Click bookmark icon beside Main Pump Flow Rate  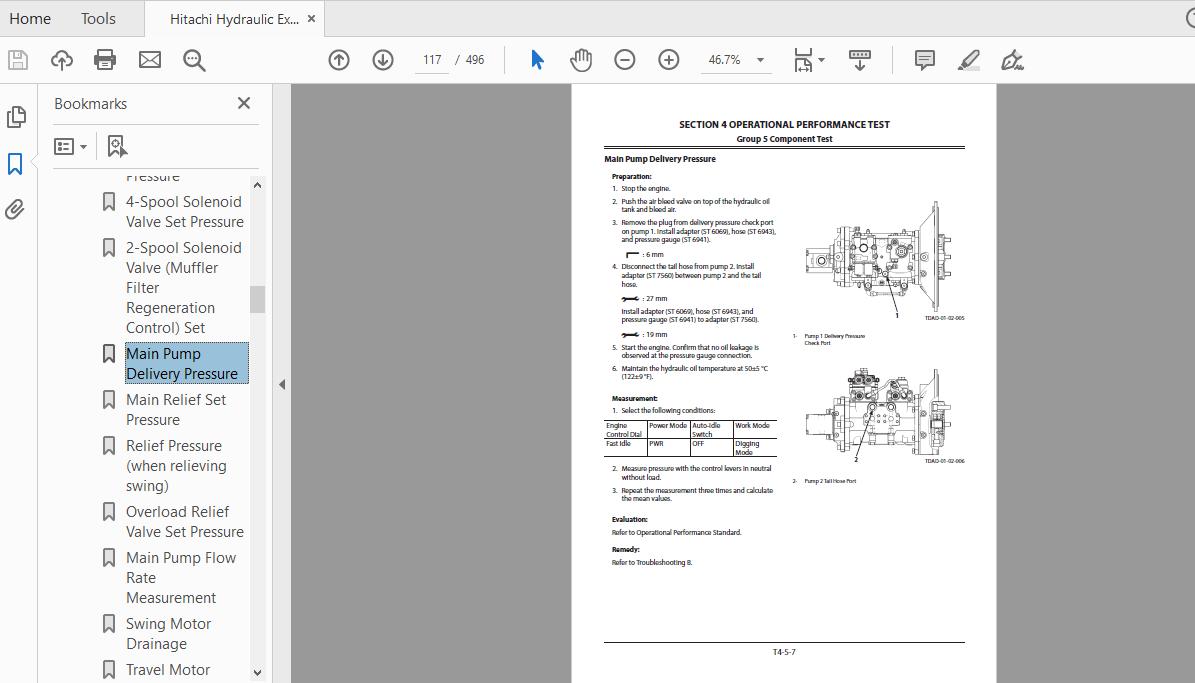[109, 557]
